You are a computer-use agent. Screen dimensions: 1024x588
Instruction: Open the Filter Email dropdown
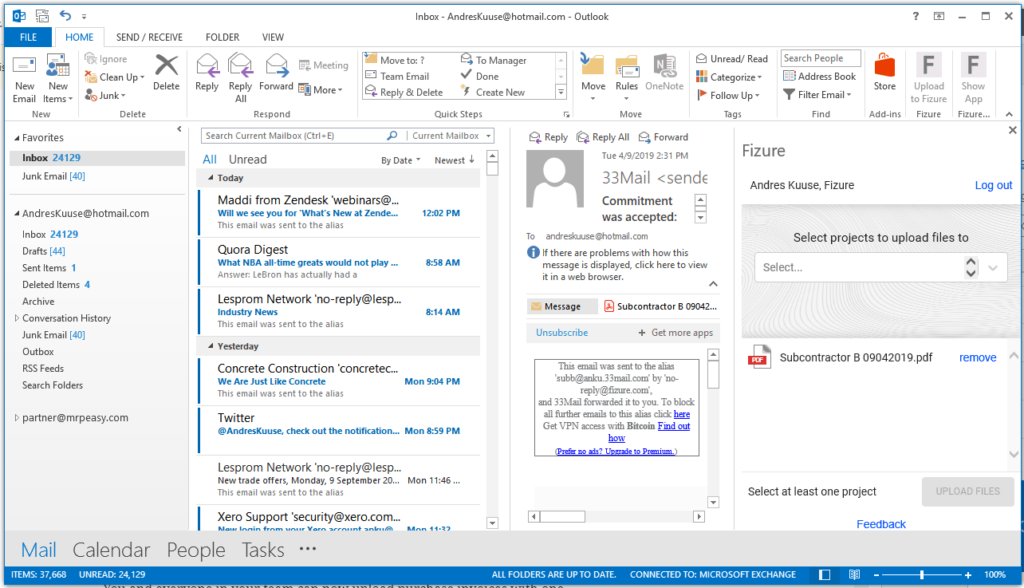click(x=817, y=95)
